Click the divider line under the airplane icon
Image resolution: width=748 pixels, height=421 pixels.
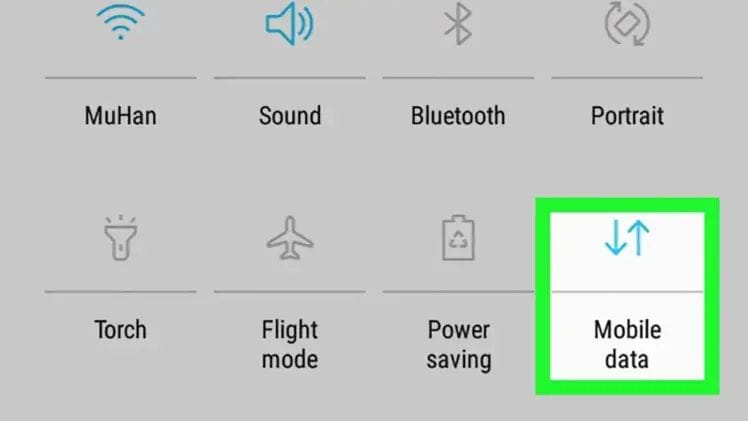290,291
